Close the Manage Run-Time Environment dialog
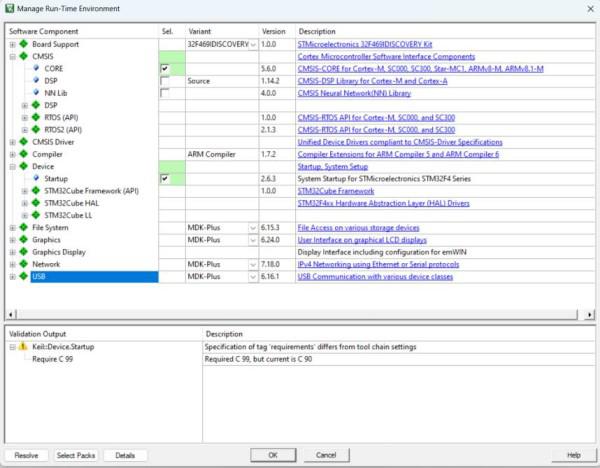This screenshot has height=468, width=600. 590,9
